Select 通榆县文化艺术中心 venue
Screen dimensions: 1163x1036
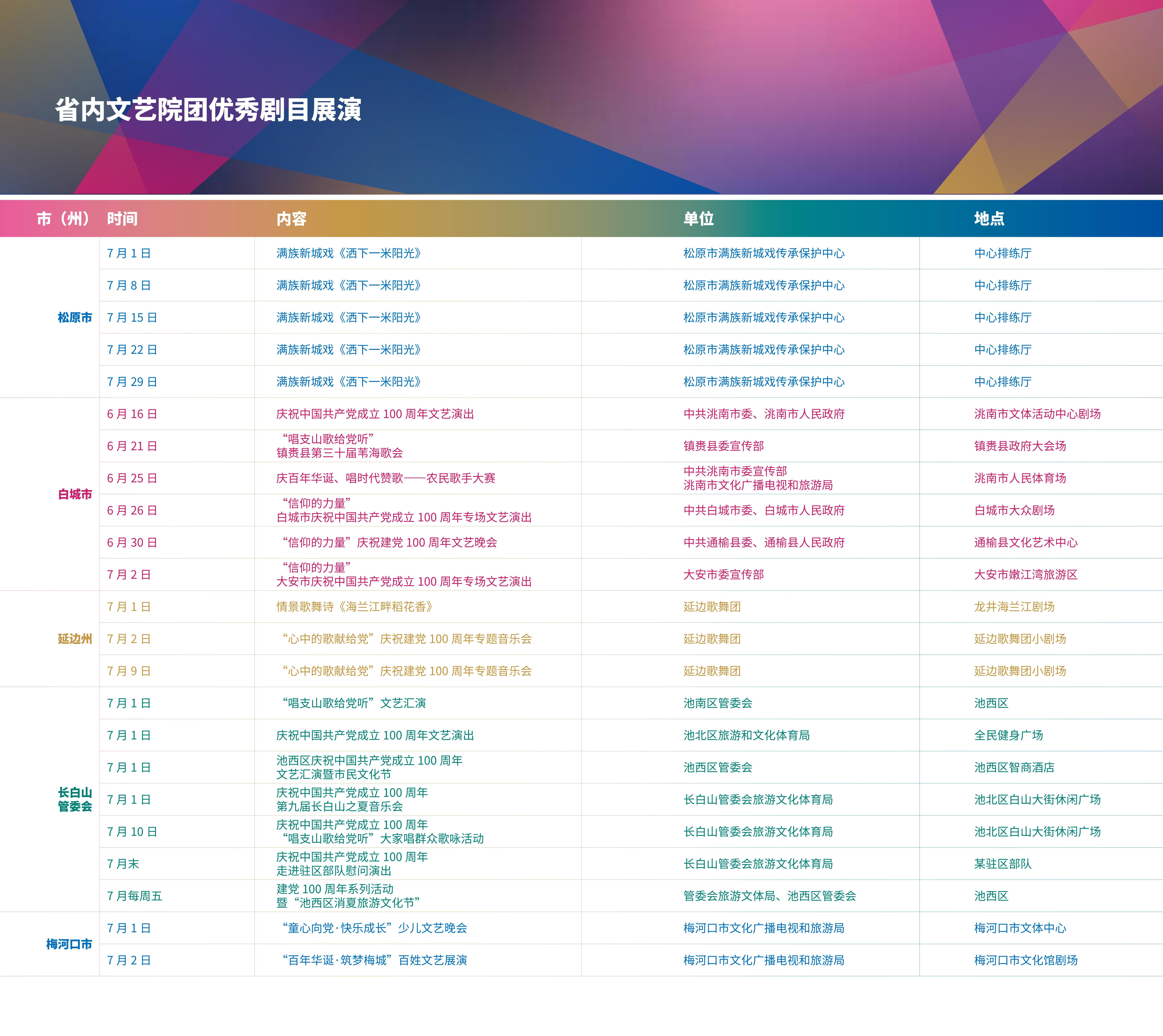click(1026, 543)
